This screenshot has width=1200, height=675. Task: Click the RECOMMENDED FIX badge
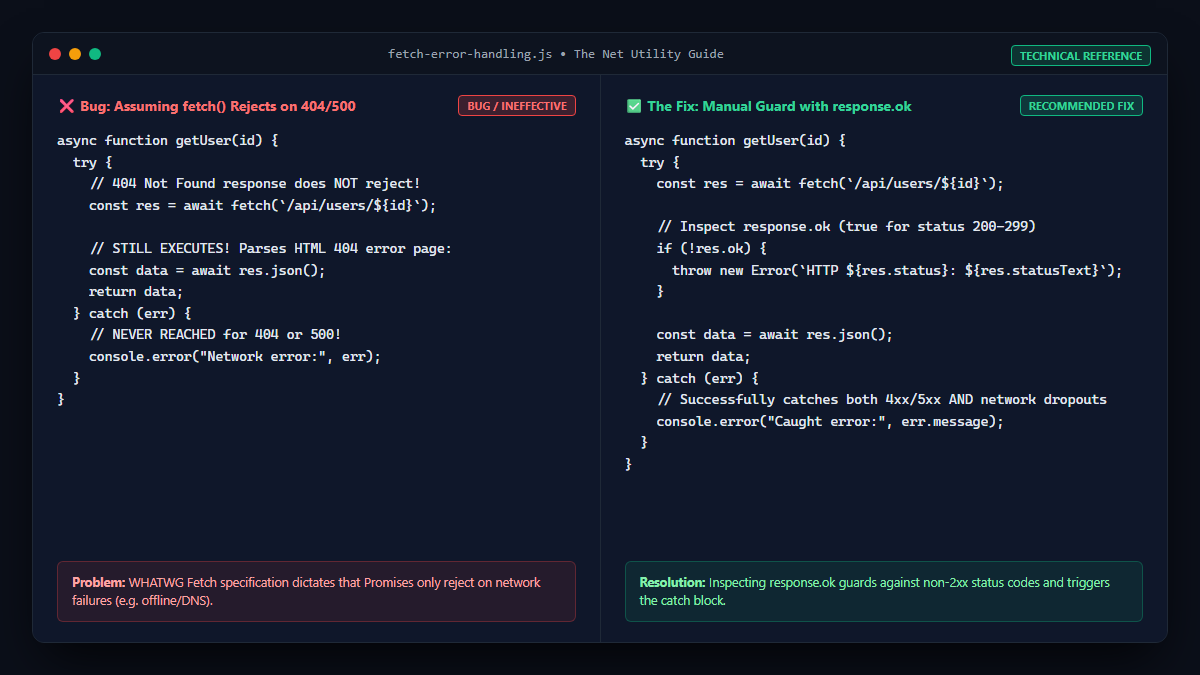pyautogui.click(x=1081, y=106)
